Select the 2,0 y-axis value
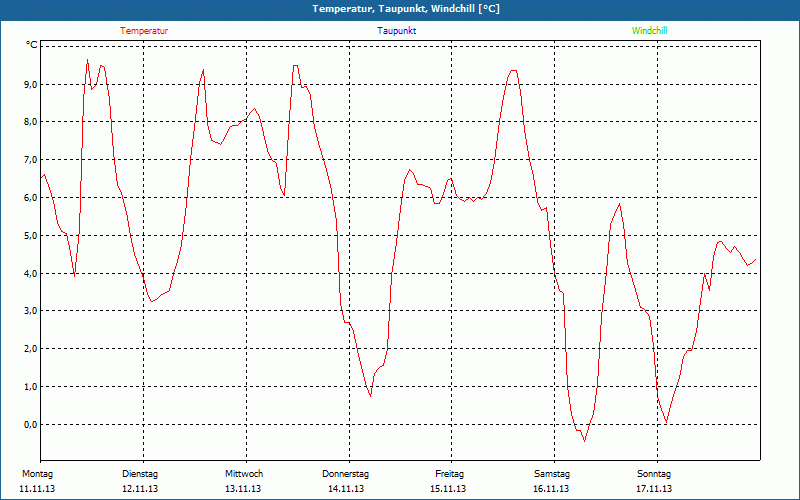The width and height of the screenshot is (800, 500). 31,349
